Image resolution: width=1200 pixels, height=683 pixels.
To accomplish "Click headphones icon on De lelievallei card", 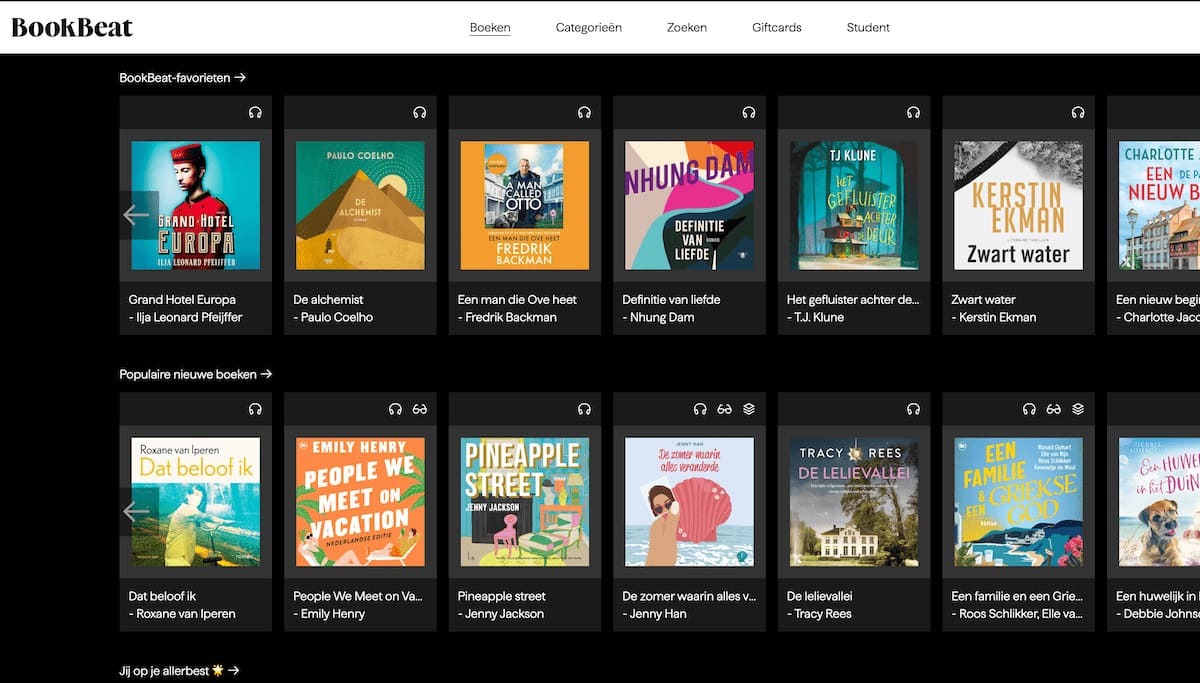I will coord(913,409).
